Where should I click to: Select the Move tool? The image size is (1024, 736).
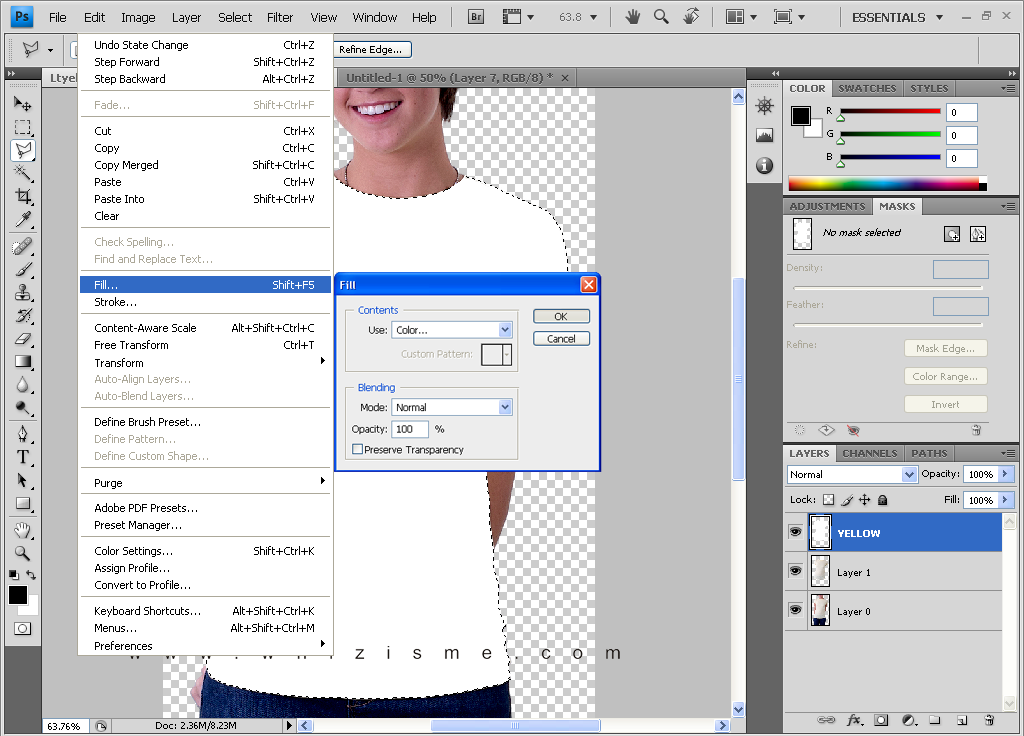coord(23,104)
